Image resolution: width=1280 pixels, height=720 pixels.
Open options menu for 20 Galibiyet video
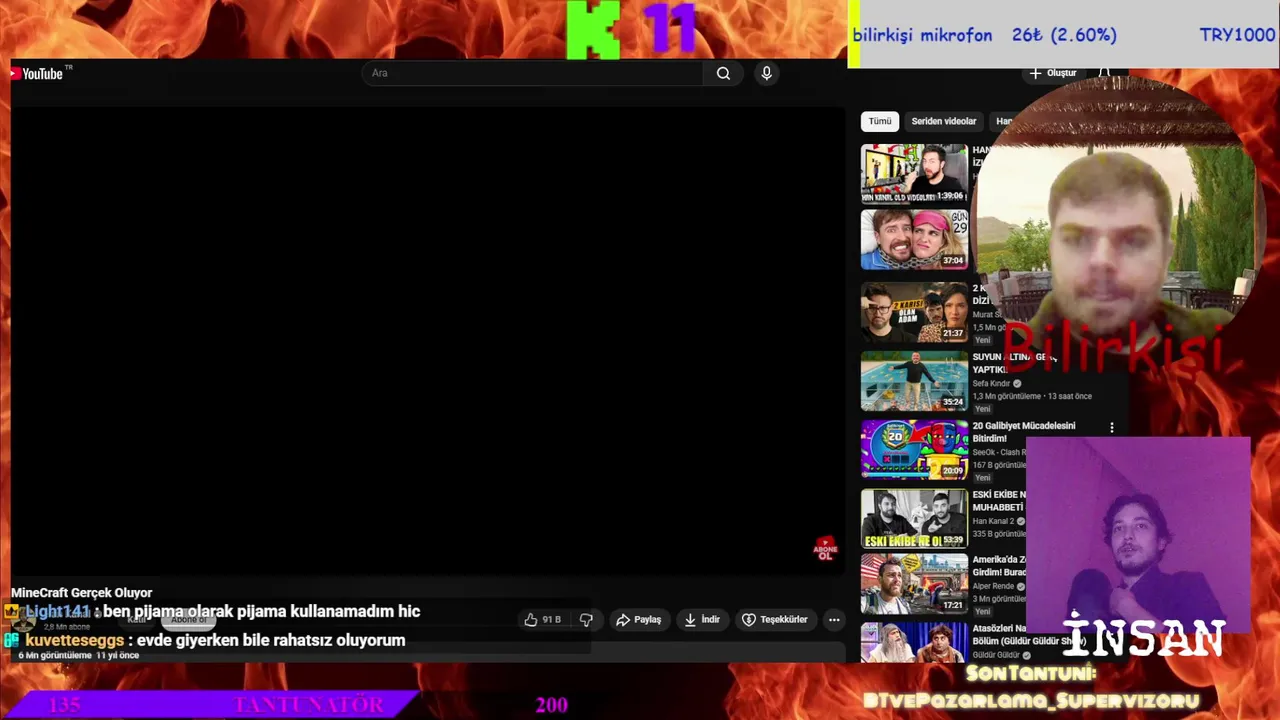[1111, 428]
